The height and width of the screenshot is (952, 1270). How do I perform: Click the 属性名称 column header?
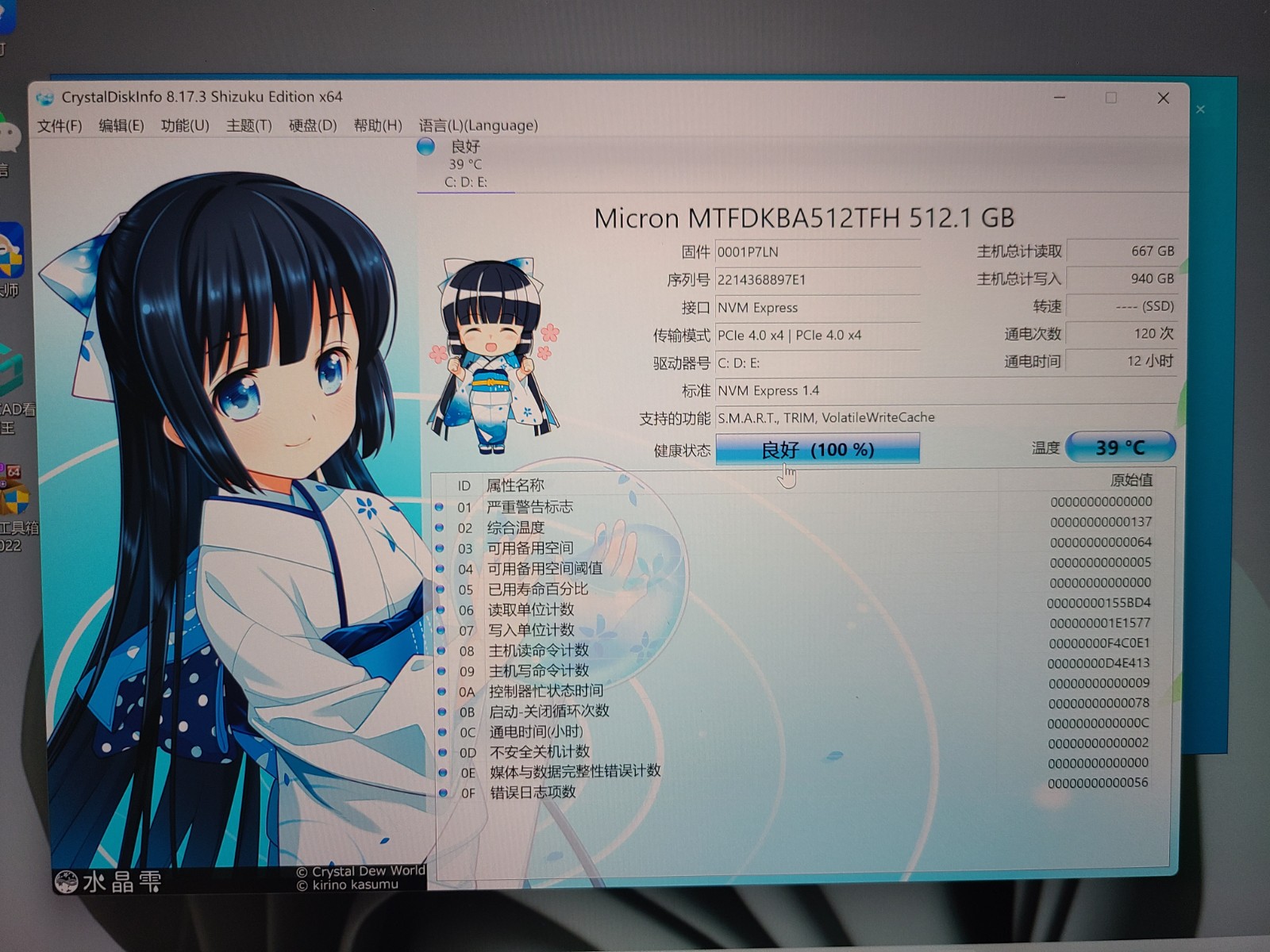(515, 486)
